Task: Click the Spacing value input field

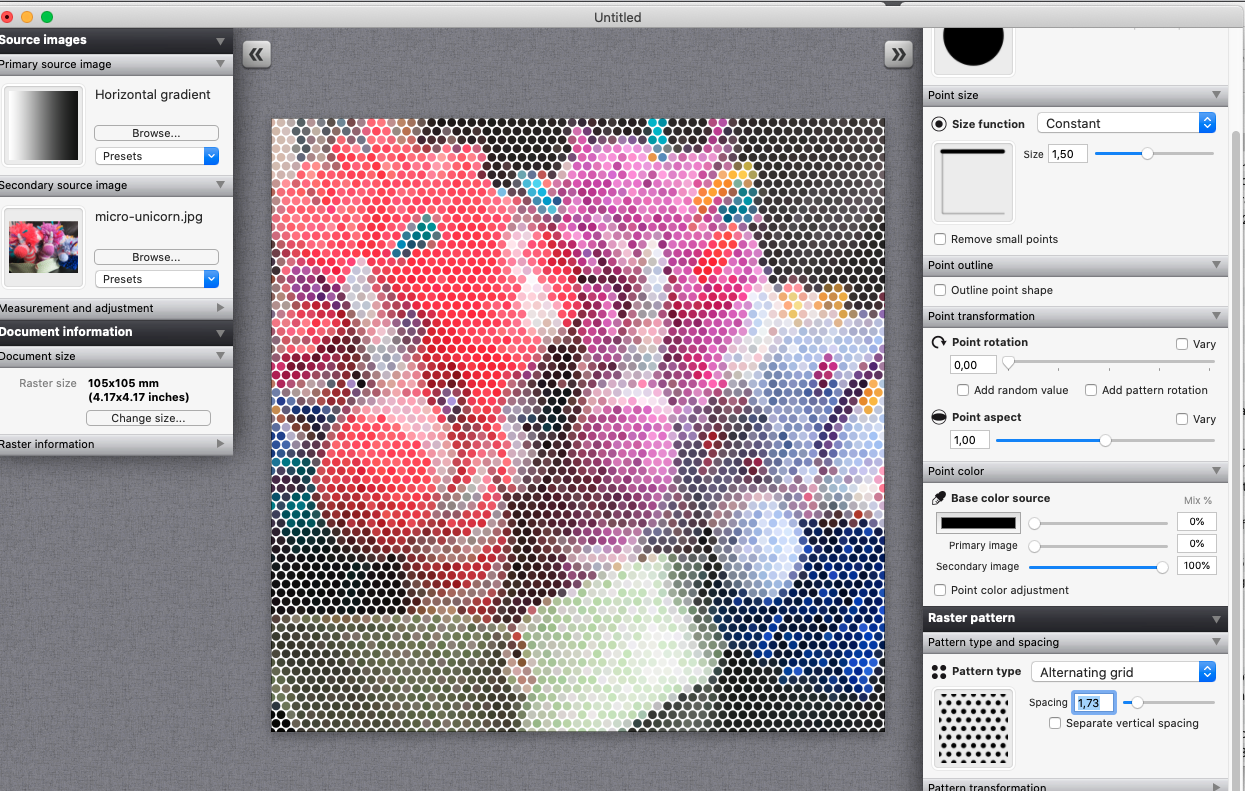Action: (1093, 702)
